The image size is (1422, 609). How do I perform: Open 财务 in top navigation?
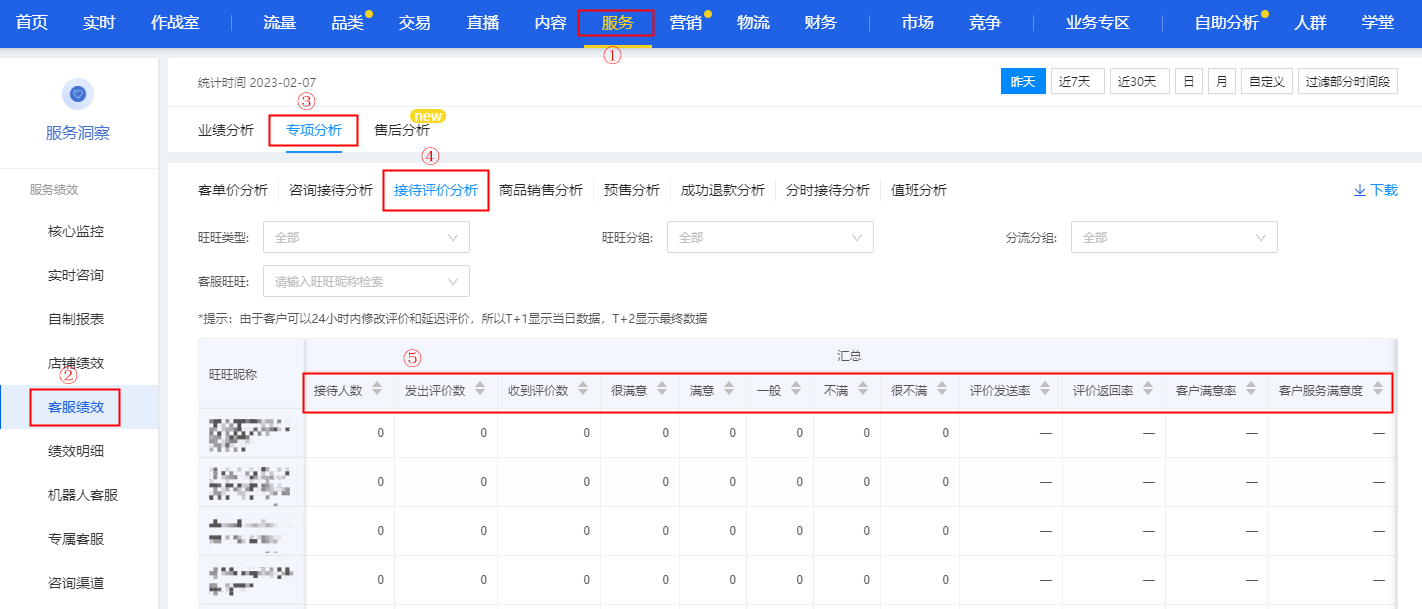(x=821, y=22)
